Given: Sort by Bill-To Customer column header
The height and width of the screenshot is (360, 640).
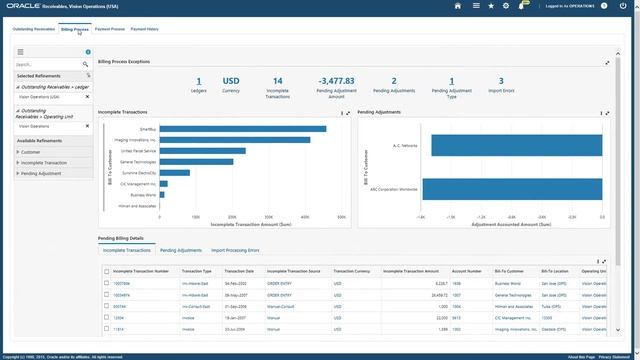Looking at the screenshot, I should 509,271.
